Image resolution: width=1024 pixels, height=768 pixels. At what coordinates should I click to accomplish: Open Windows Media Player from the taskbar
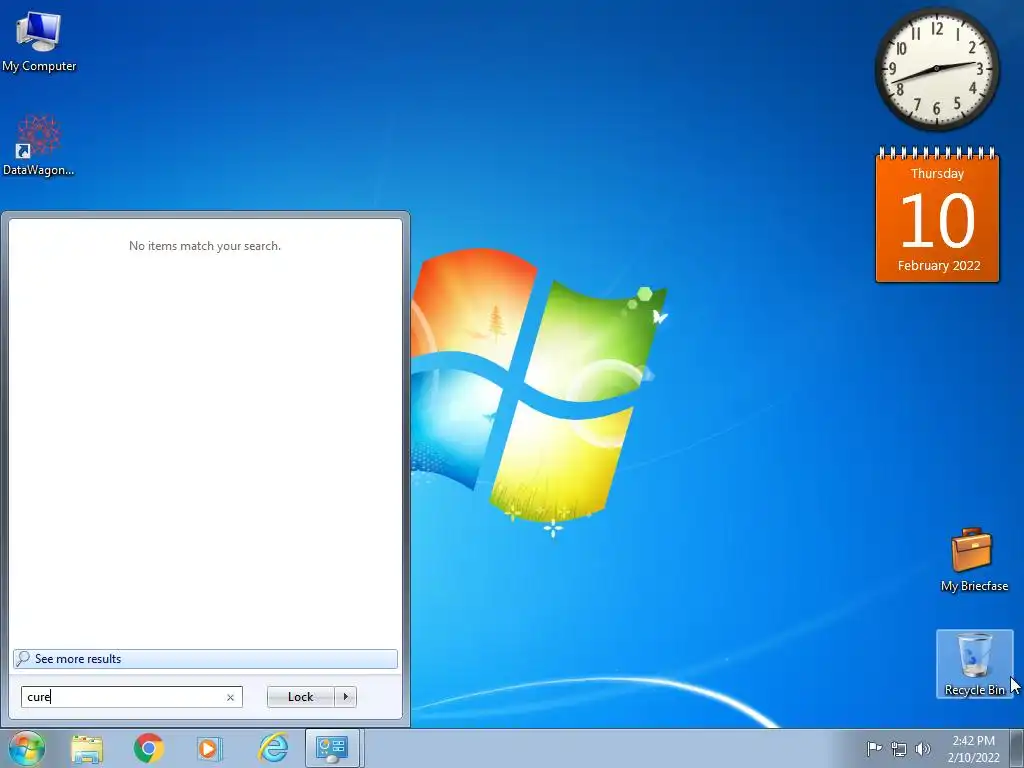210,748
